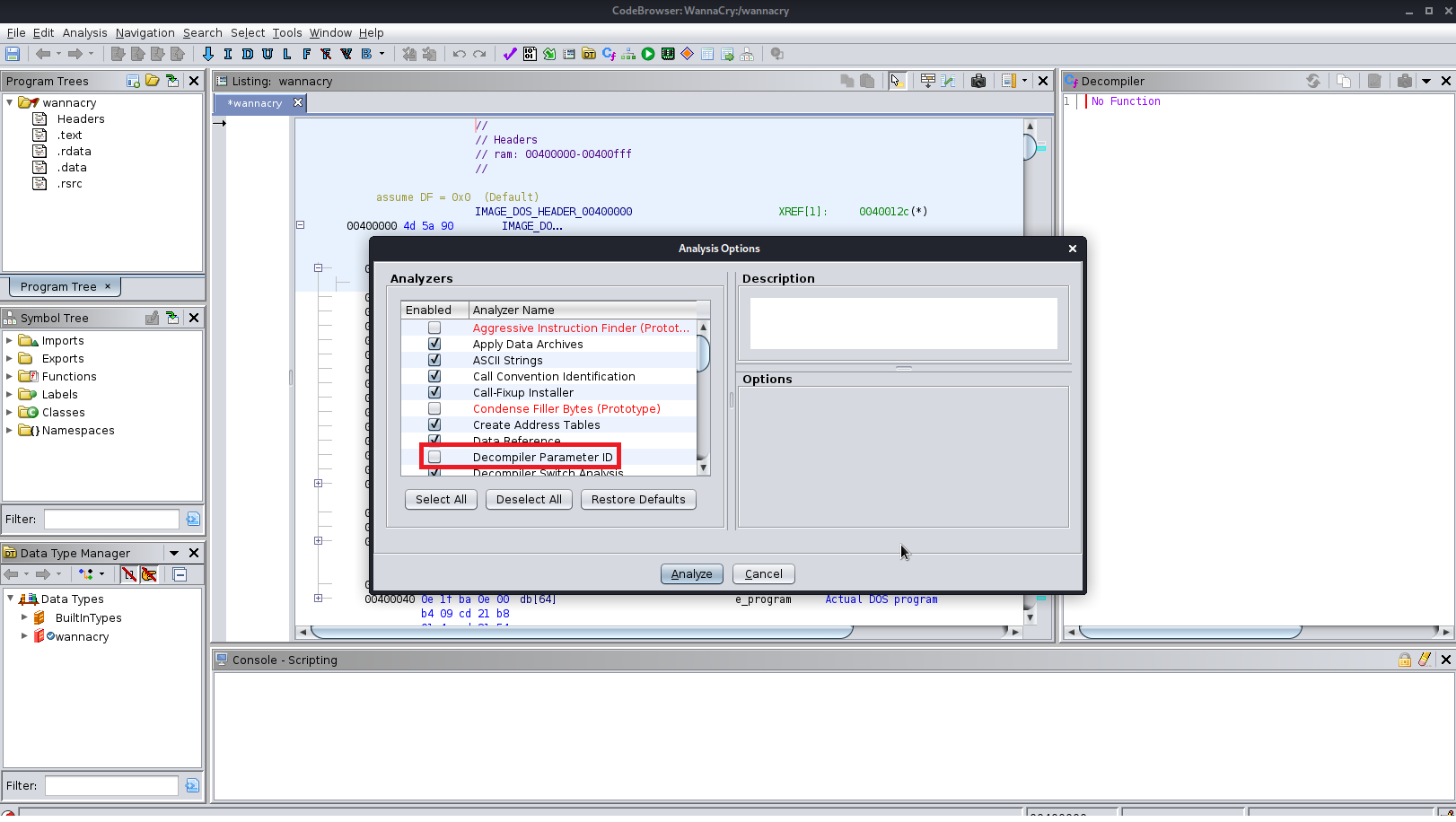1456x822 pixels.
Task: Click the Data Type Manager Filter input field
Action: coord(112,785)
